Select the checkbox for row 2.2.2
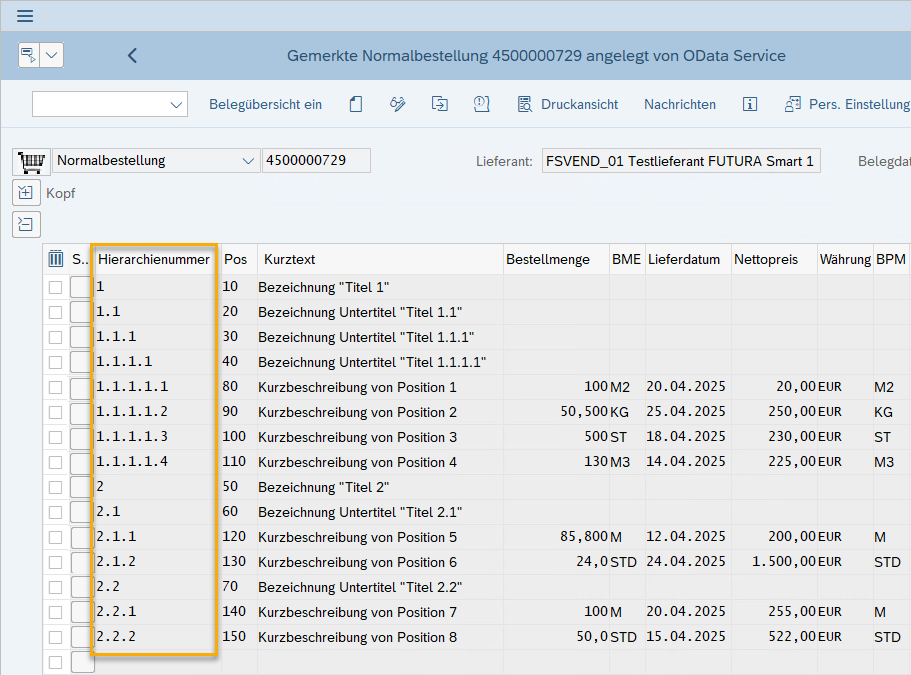The height and width of the screenshot is (675, 911). [56, 637]
